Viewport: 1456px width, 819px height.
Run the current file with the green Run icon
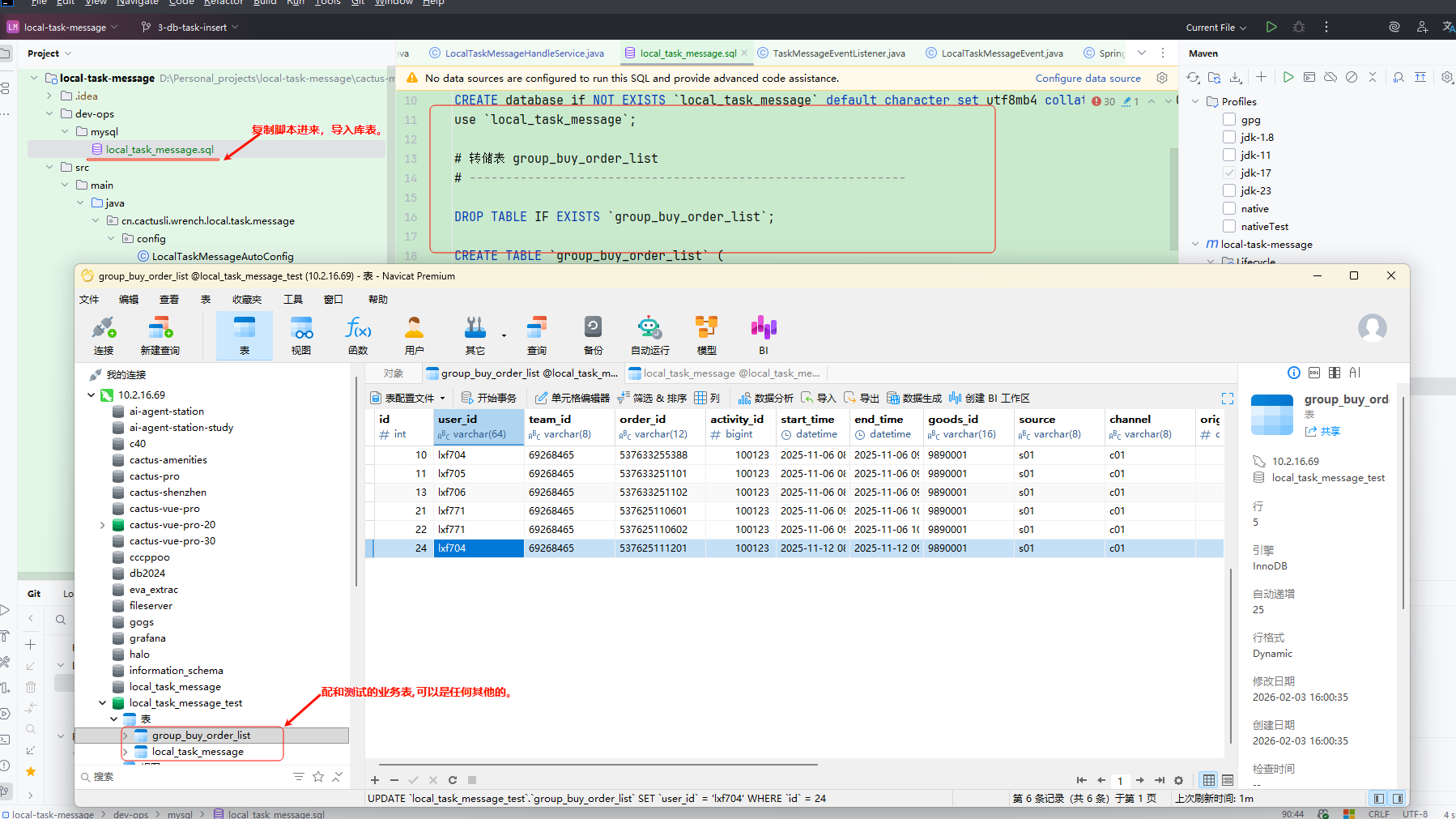coord(1271,27)
